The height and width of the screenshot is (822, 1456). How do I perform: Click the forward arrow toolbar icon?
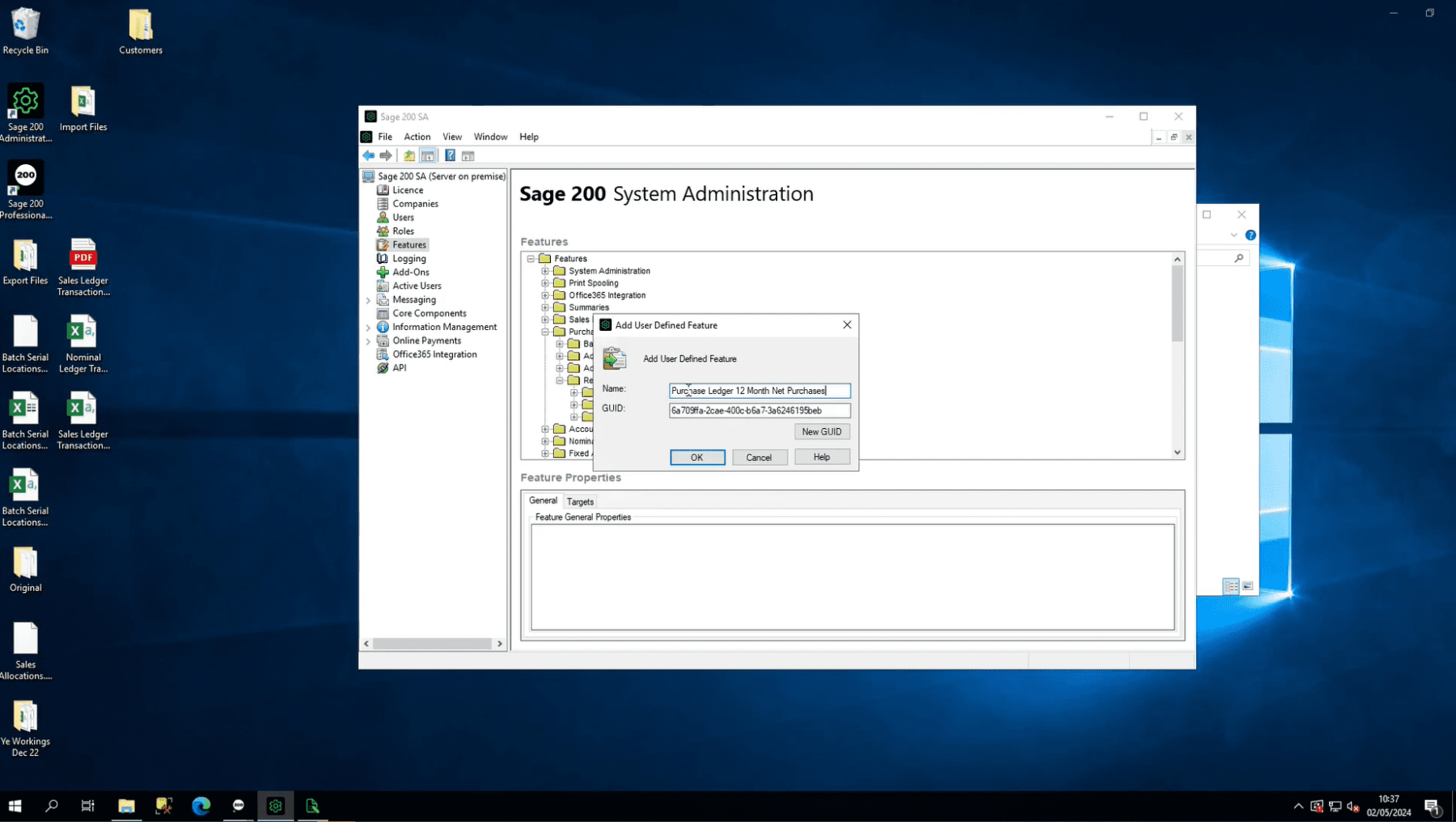point(386,155)
